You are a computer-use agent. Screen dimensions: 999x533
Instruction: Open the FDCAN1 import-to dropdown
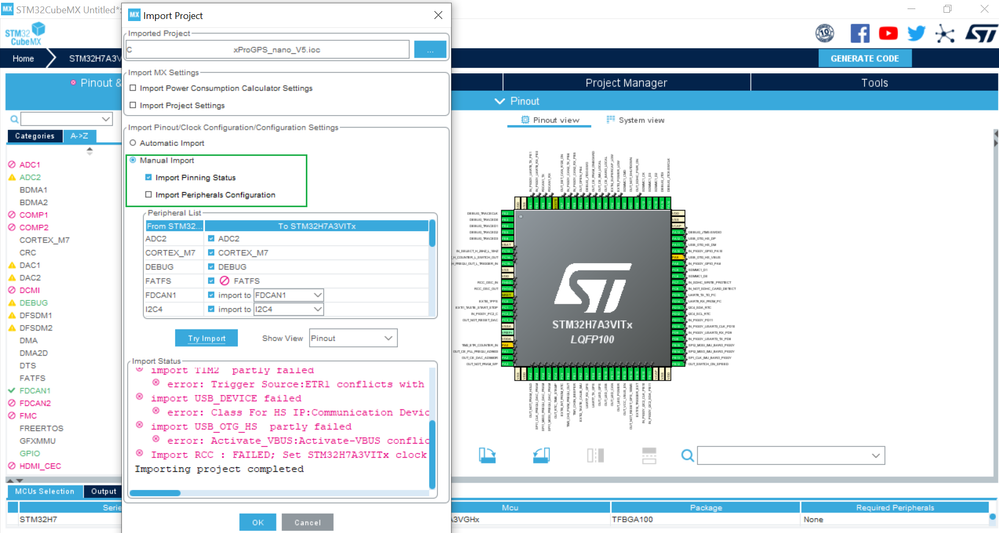click(289, 295)
